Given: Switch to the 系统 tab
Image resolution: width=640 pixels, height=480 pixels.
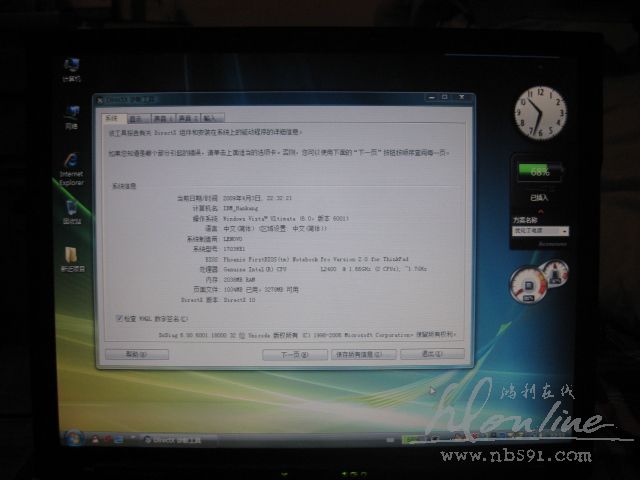Looking at the screenshot, I should 113,118.
